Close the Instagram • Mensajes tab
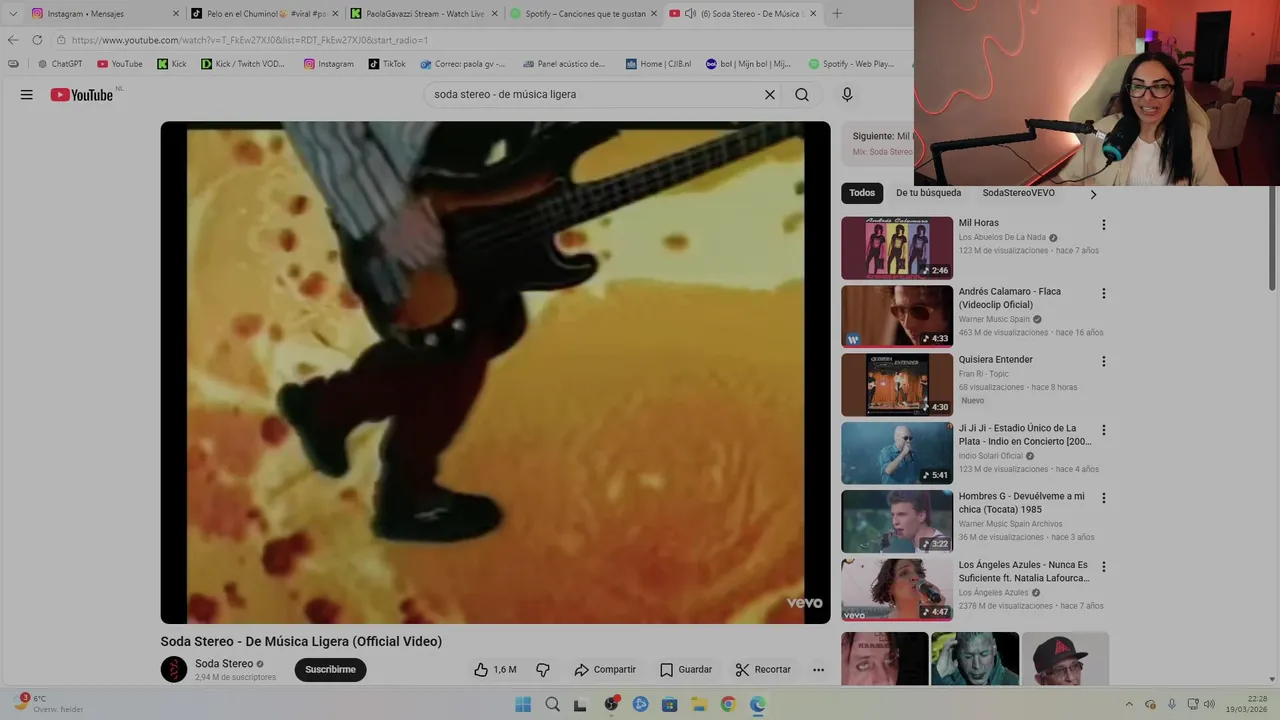This screenshot has height=720, width=1280. (176, 14)
